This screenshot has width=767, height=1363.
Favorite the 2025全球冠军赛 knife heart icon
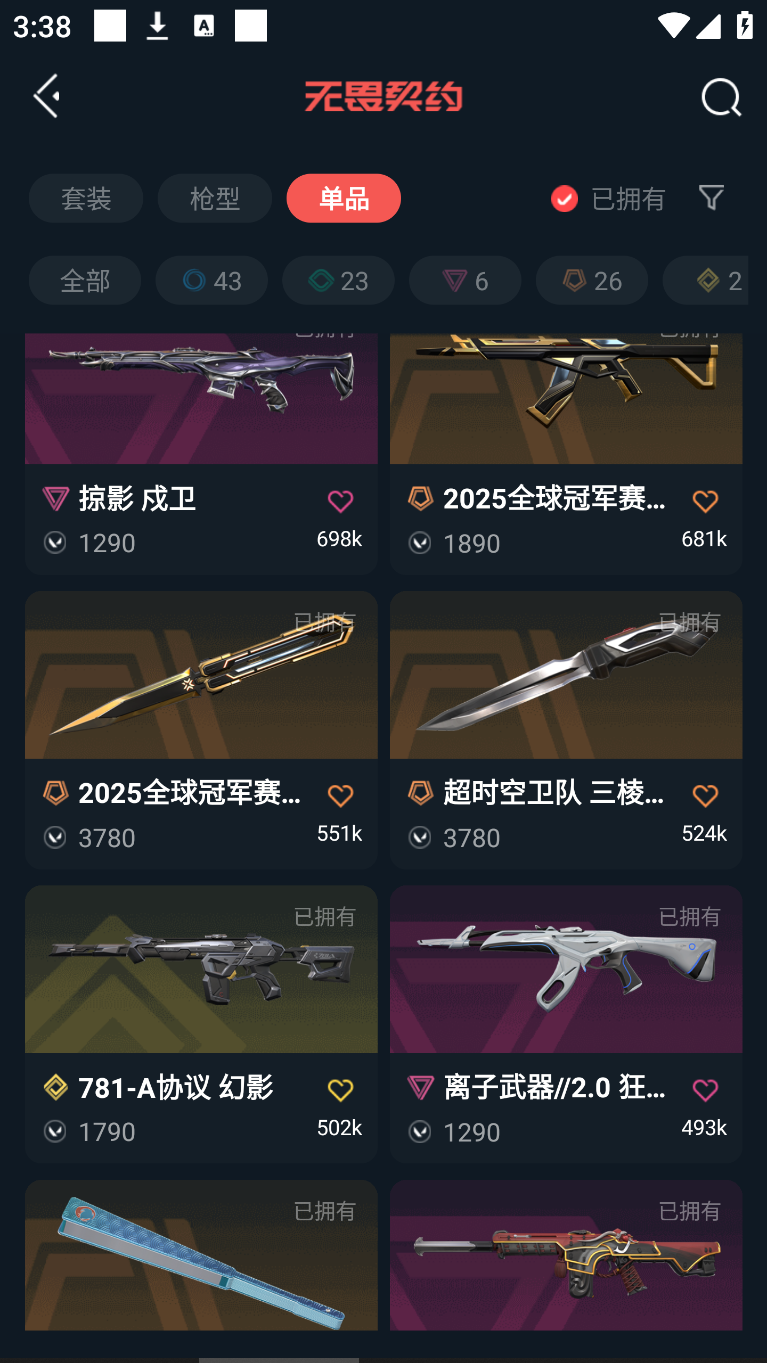(x=340, y=796)
